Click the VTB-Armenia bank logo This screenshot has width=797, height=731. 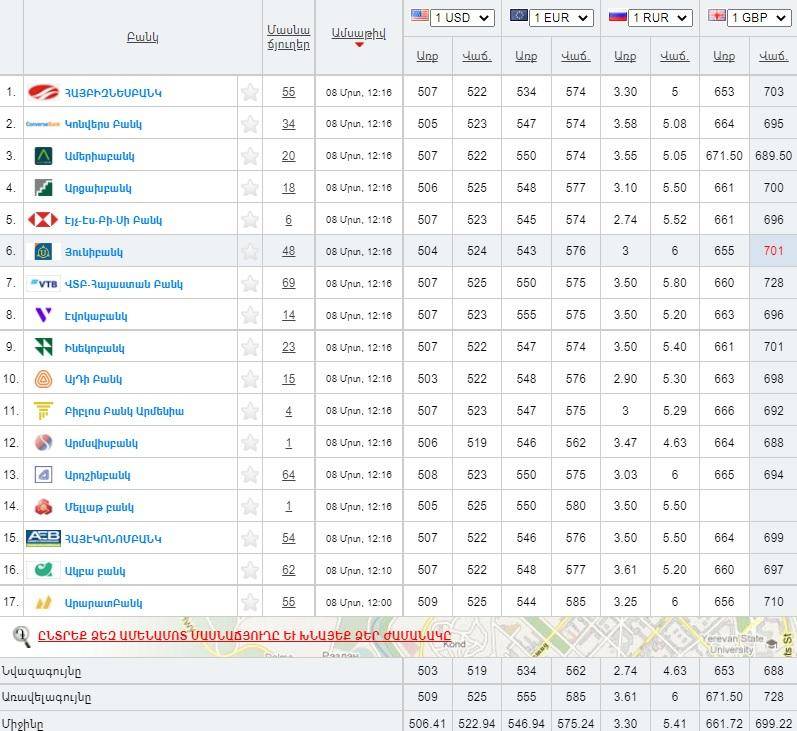coord(44,284)
